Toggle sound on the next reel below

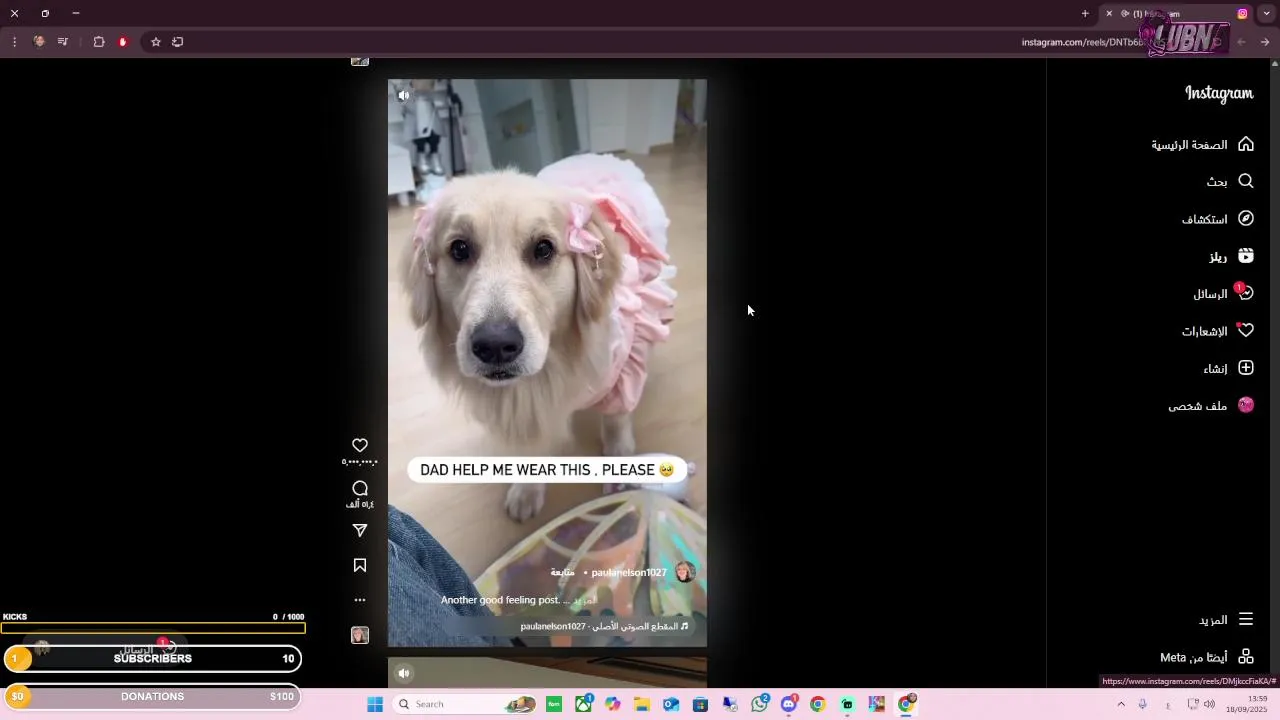(x=403, y=673)
